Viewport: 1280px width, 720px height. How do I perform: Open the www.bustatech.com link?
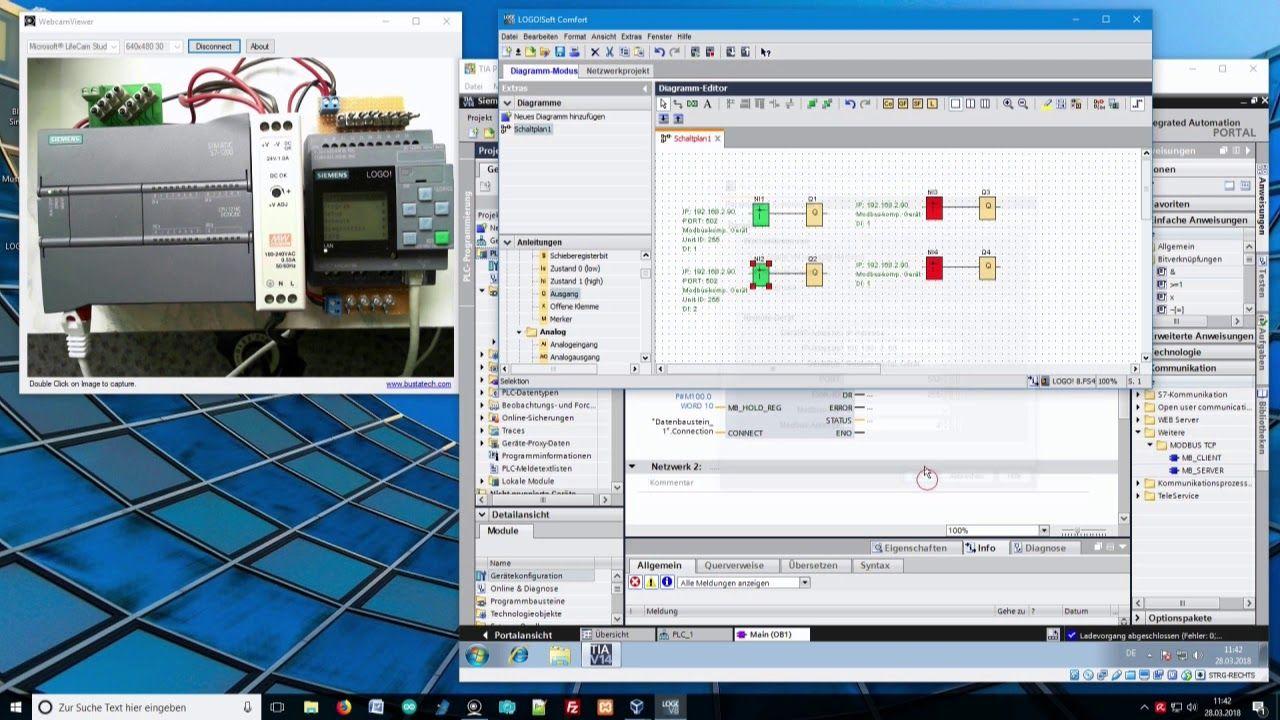click(x=419, y=384)
